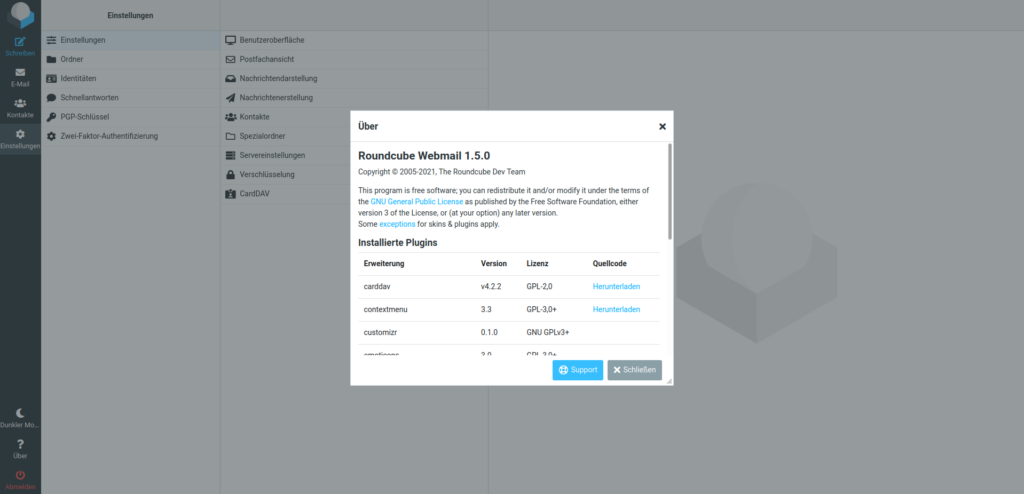
Task: Click the Nachrichtendarstellung inbox icon
Action: (x=230, y=78)
